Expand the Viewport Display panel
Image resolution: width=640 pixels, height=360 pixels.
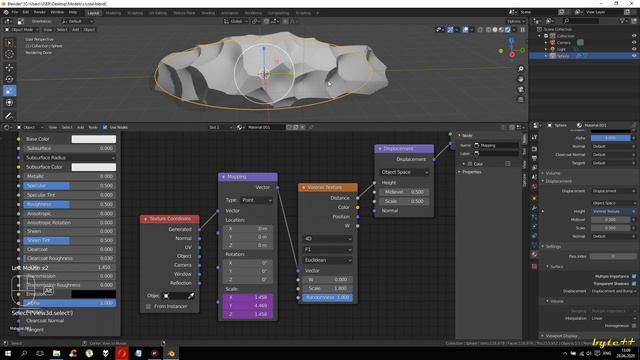(x=561, y=336)
